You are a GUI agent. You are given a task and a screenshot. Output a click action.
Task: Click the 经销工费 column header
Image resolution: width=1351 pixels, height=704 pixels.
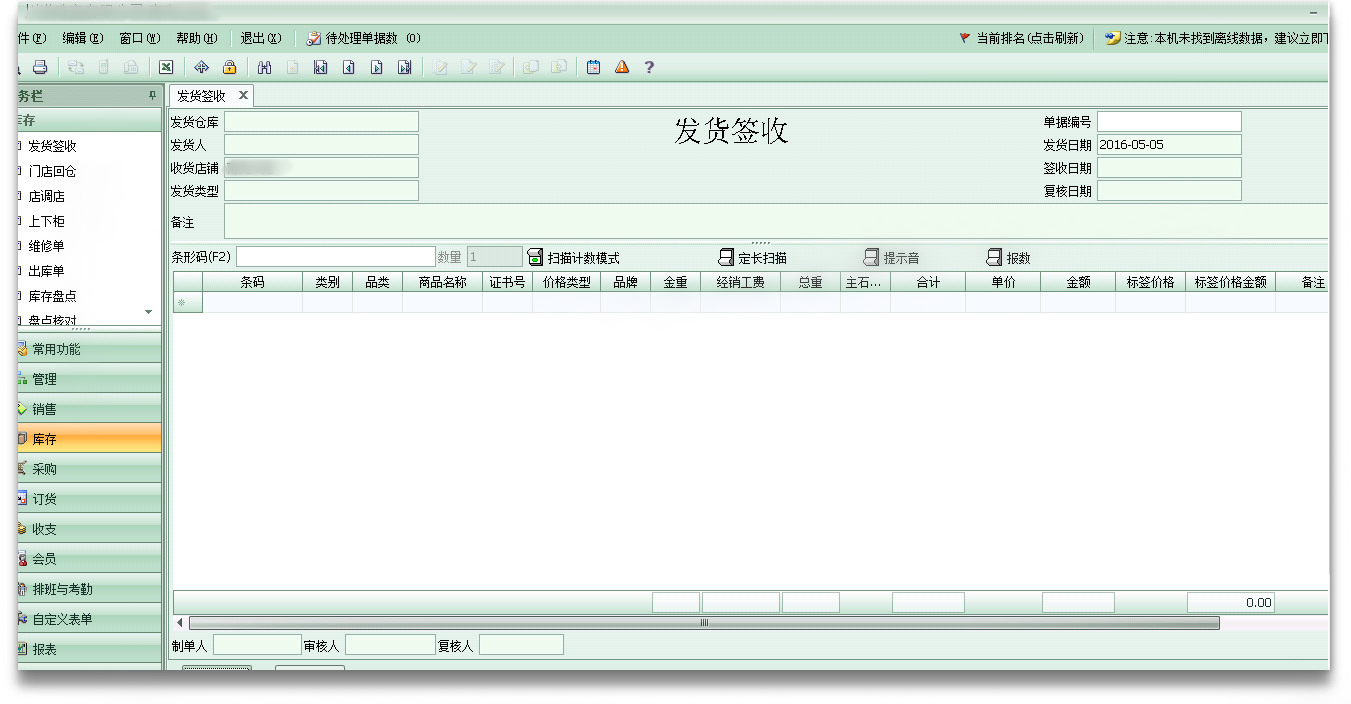tap(740, 282)
